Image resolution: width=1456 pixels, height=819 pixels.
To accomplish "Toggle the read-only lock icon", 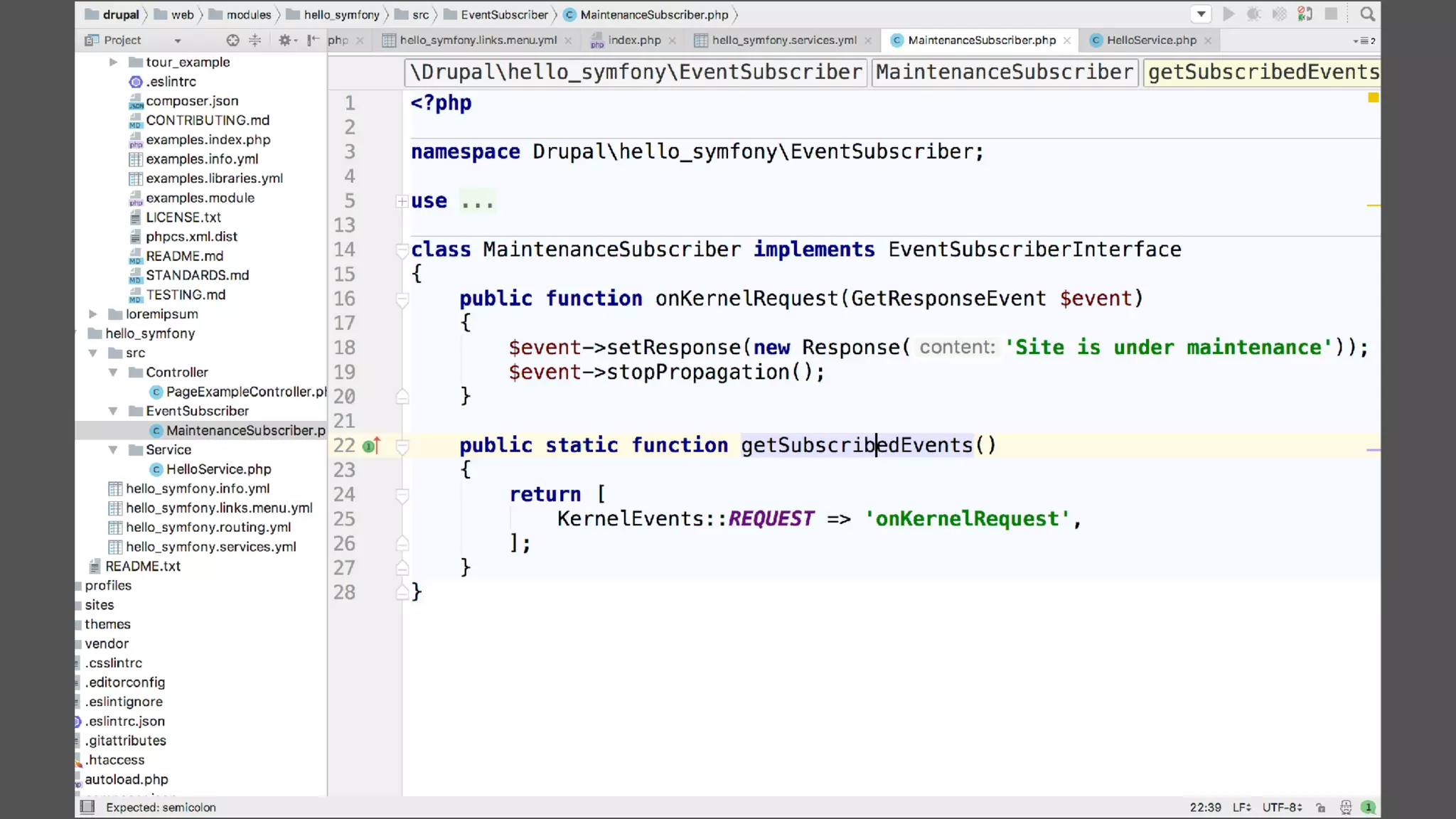I will [1321, 808].
